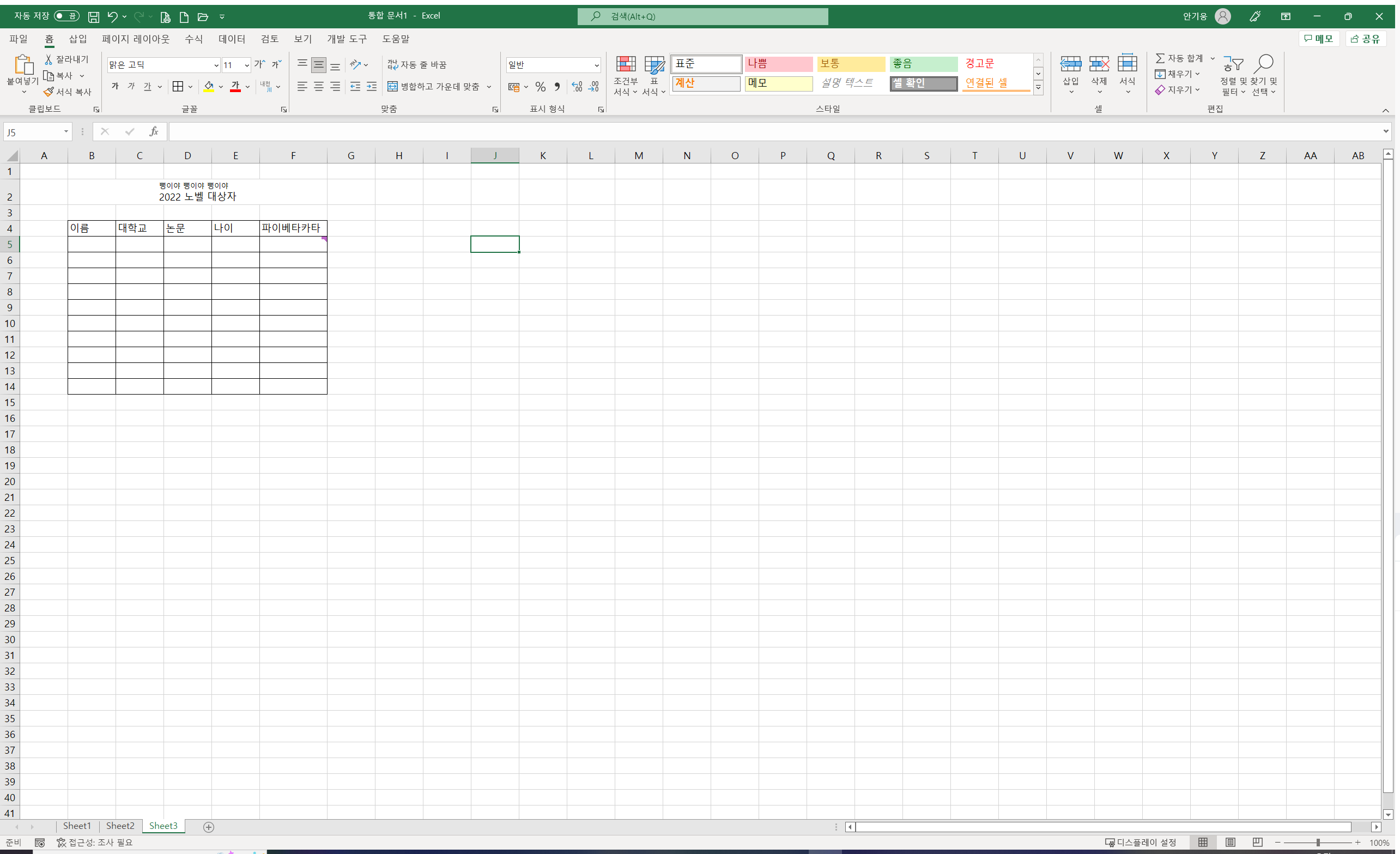This screenshot has height=854, width=1400.
Task: Toggle the AutoSave switch
Action: pyautogui.click(x=66, y=16)
